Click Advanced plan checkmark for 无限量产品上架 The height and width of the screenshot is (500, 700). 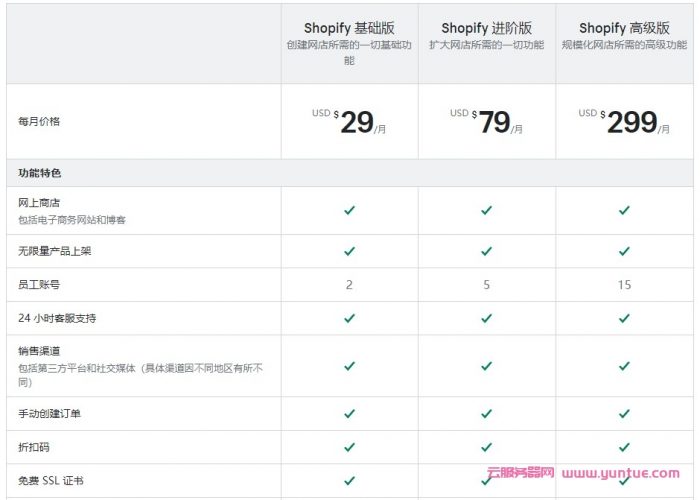click(x=624, y=251)
